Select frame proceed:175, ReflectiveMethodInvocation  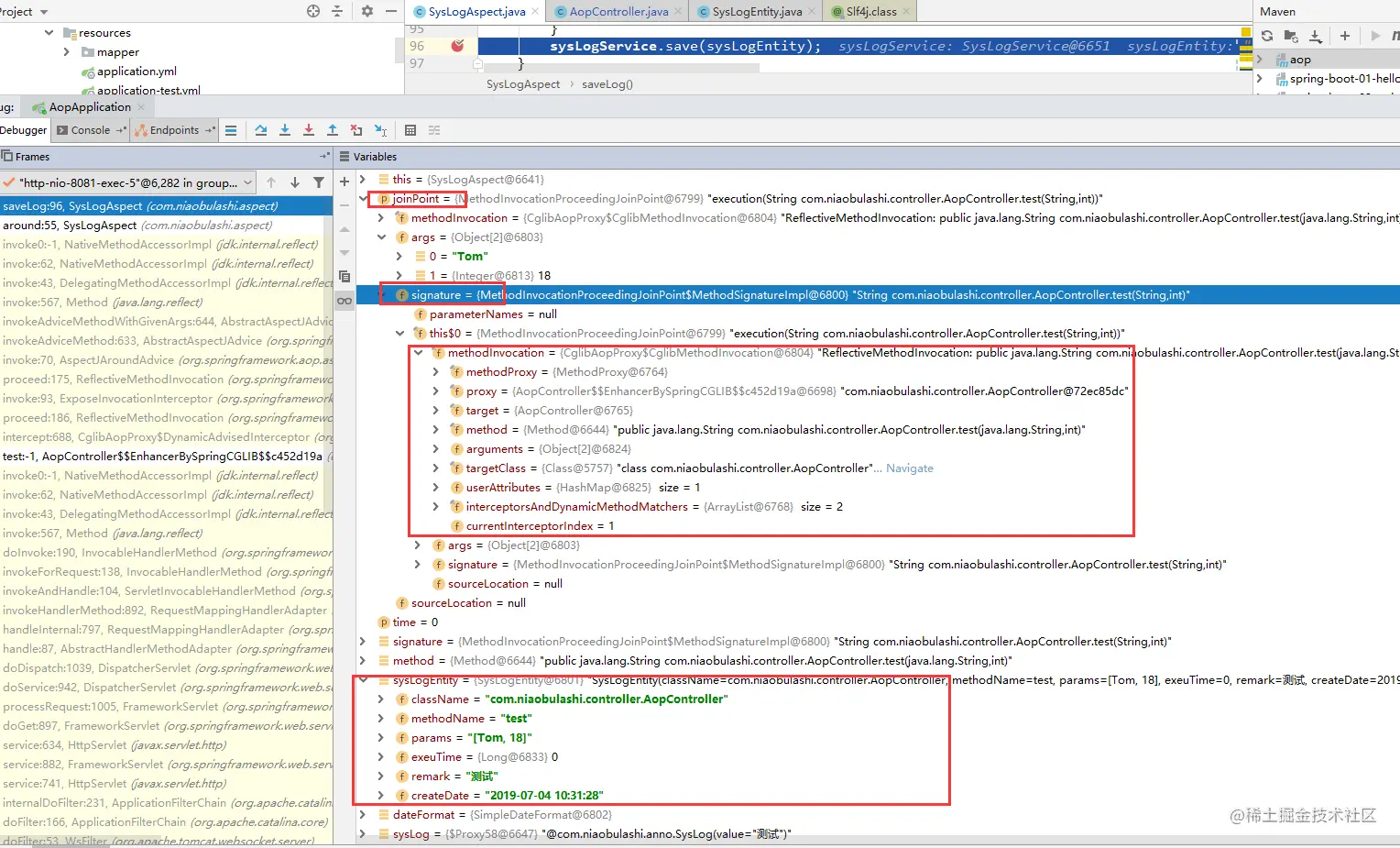click(x=166, y=380)
